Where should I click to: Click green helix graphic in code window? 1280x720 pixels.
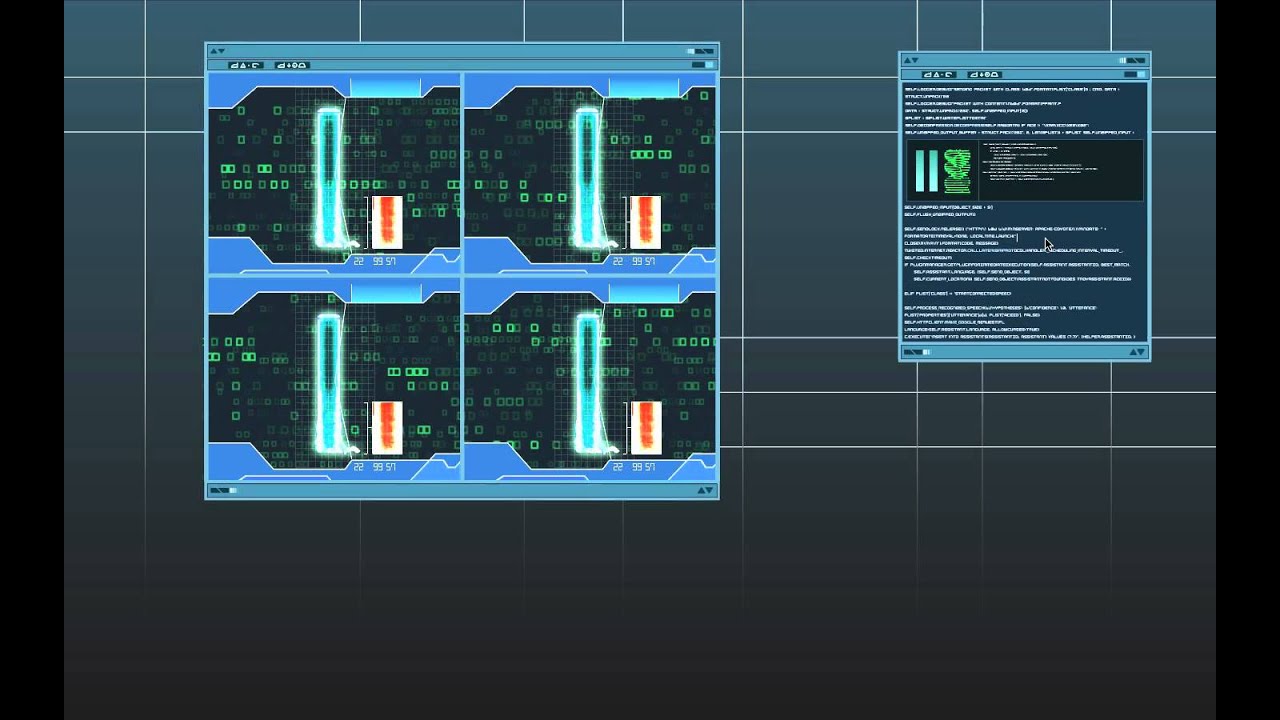[x=958, y=171]
